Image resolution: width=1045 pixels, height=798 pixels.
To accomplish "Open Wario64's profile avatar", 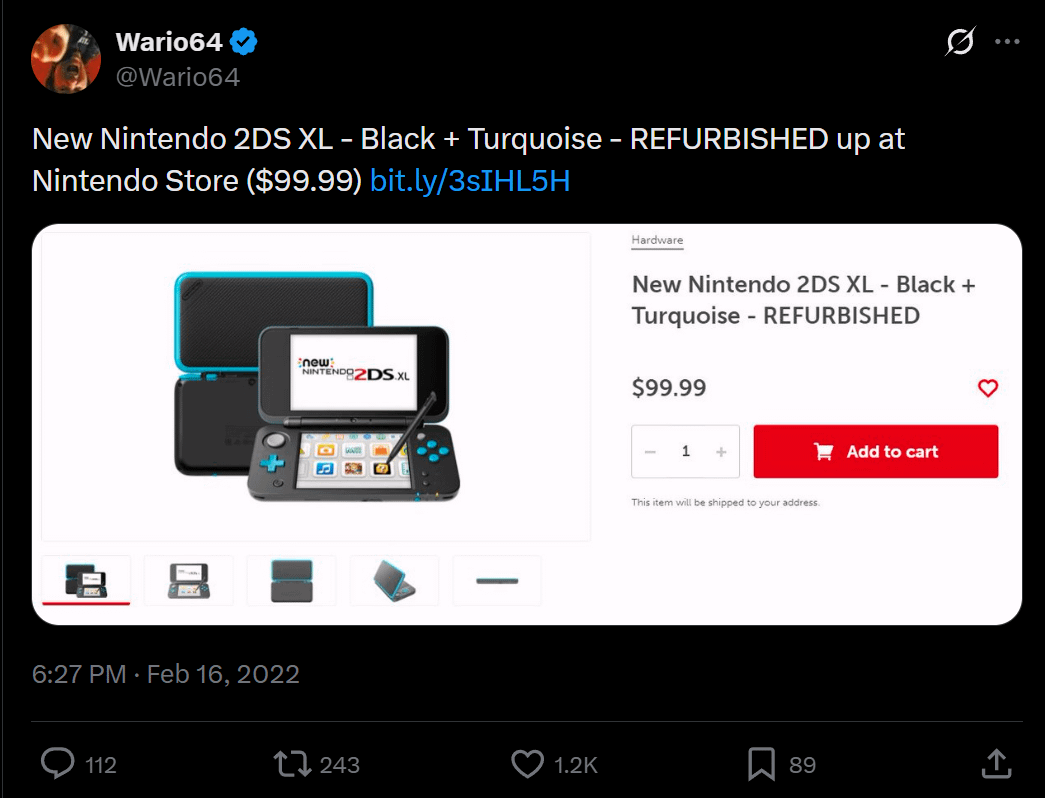I will click(x=66, y=59).
